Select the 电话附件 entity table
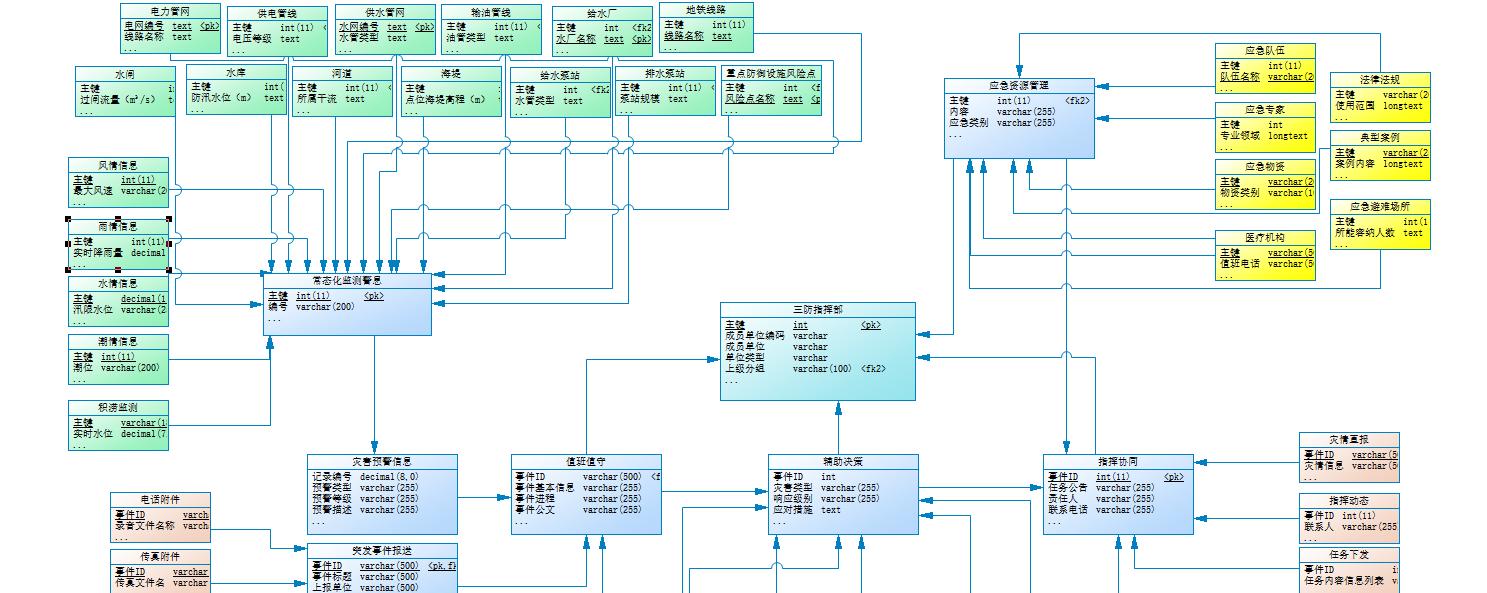 160,518
